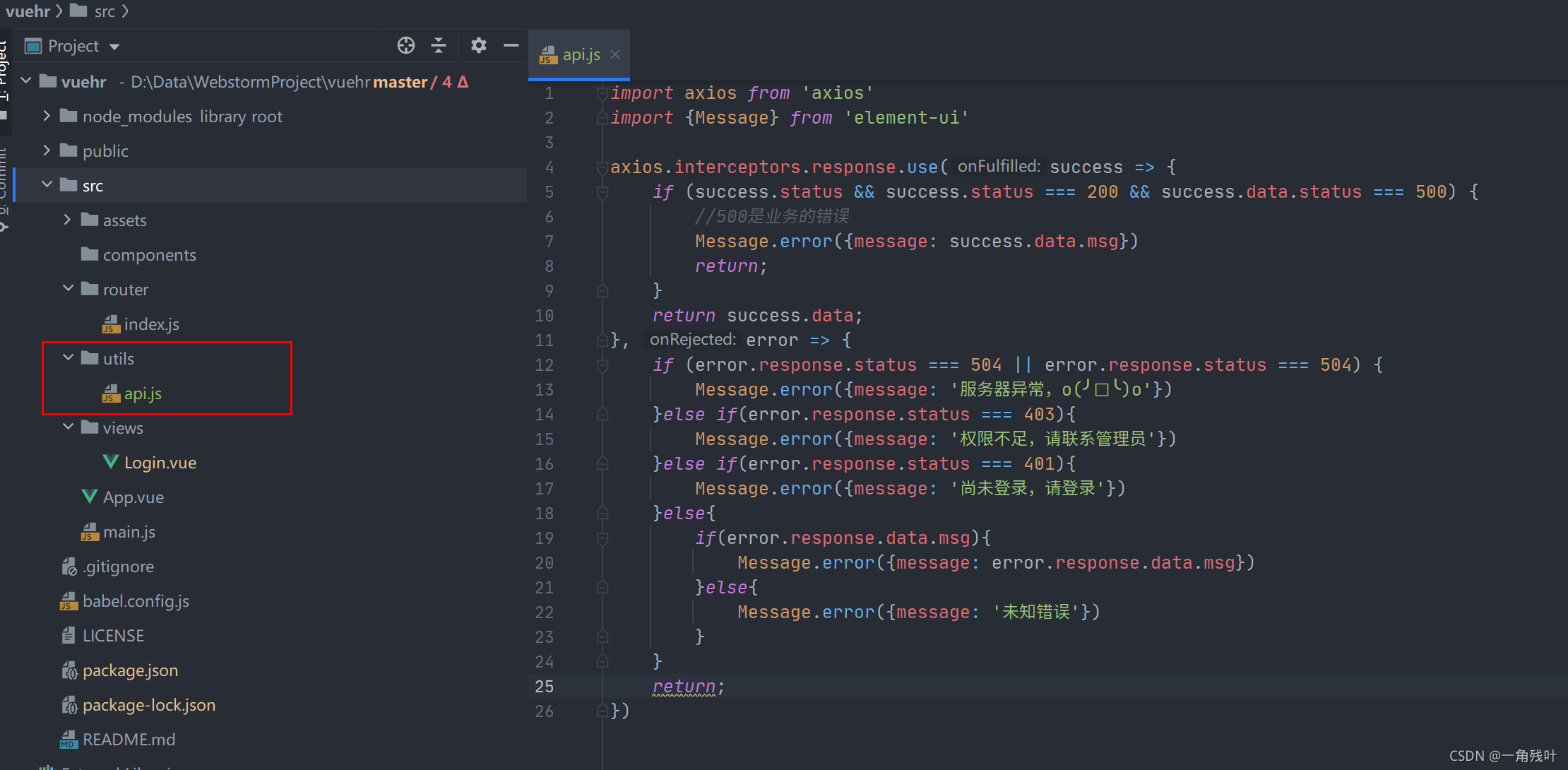1568x770 pixels.
Task: Toggle fold marker at line 12
Action: [x=602, y=365]
